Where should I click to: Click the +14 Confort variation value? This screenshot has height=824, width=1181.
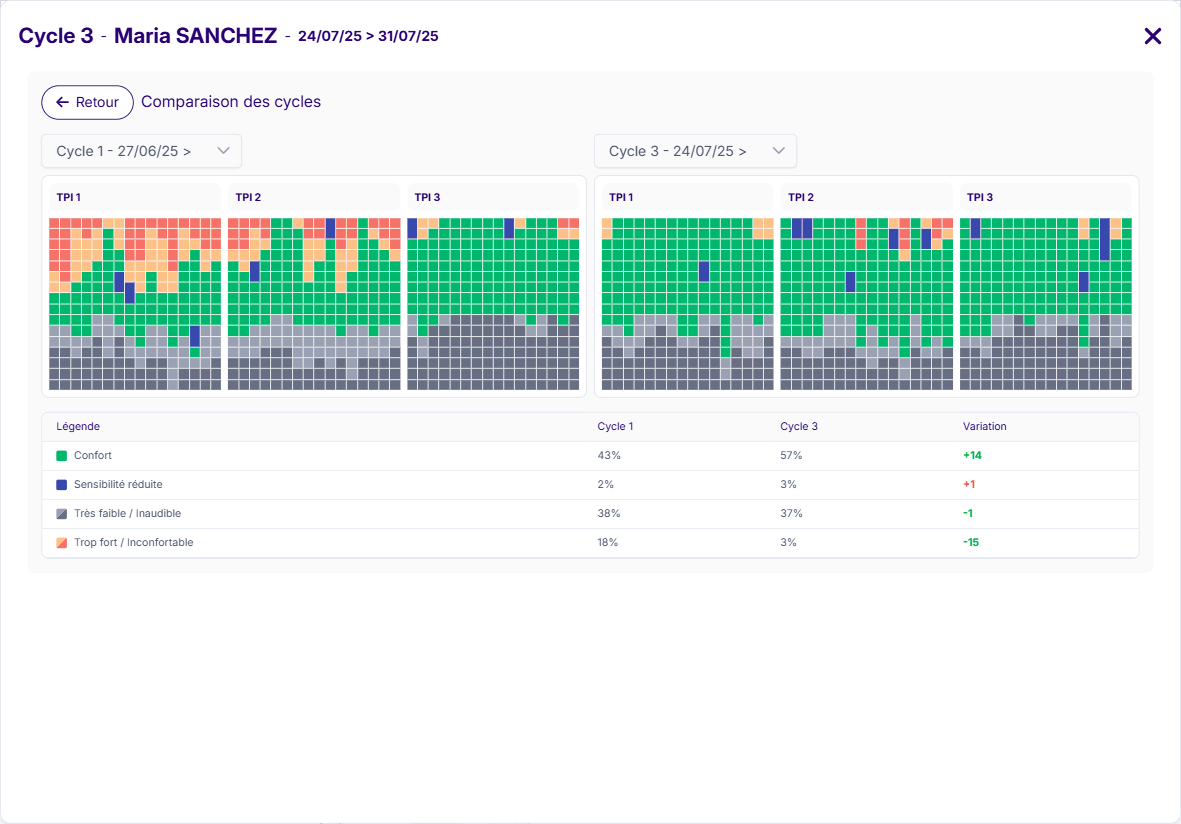point(972,455)
